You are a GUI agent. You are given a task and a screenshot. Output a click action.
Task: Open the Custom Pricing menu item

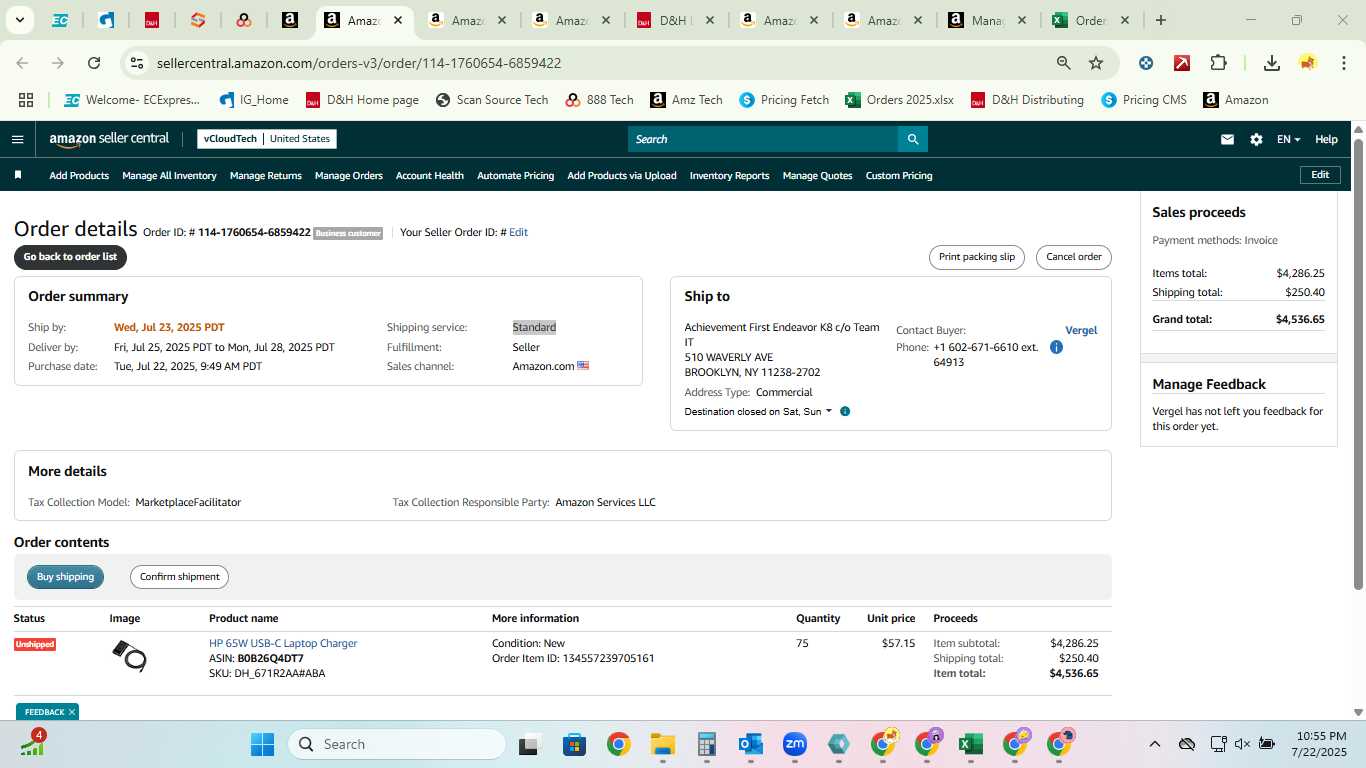(x=899, y=175)
